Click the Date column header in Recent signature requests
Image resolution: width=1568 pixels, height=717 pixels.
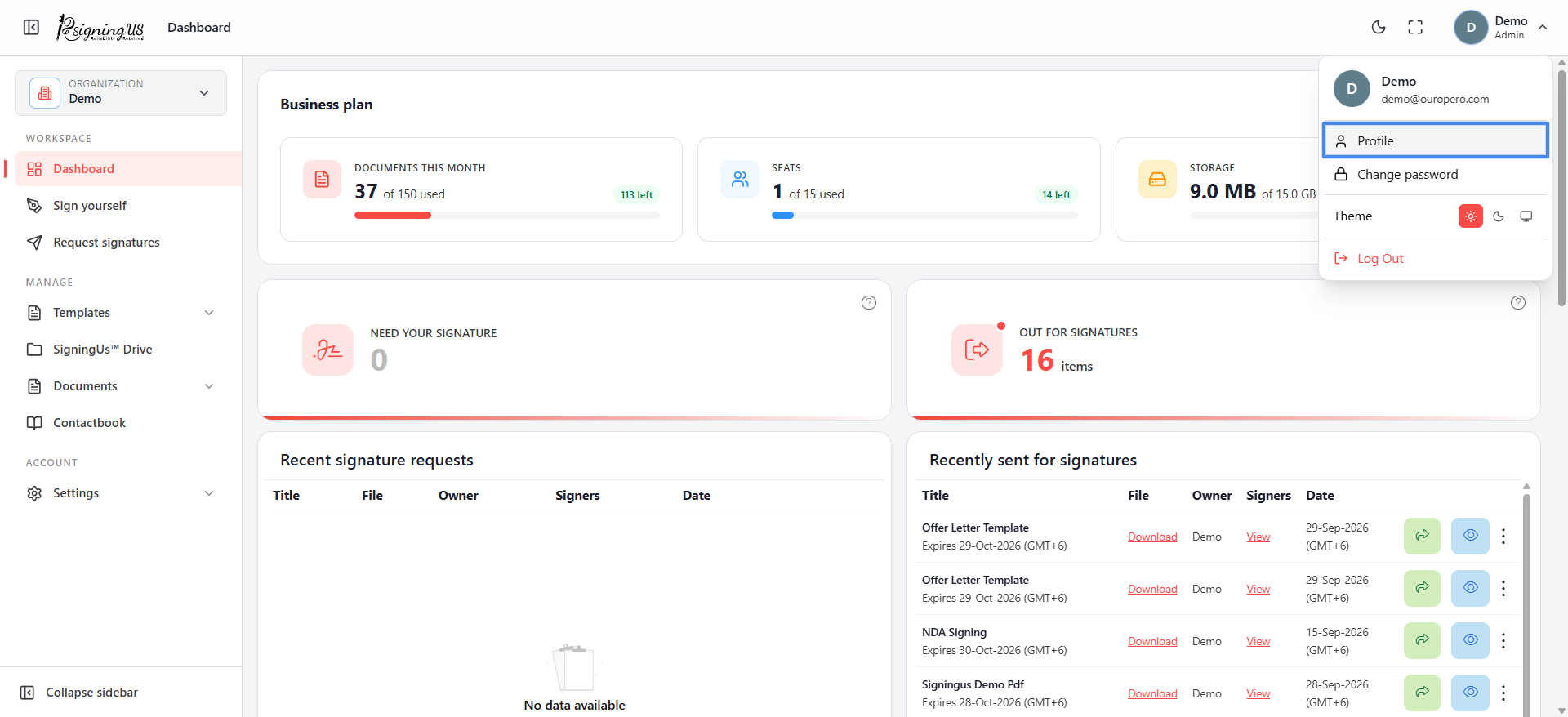[697, 495]
